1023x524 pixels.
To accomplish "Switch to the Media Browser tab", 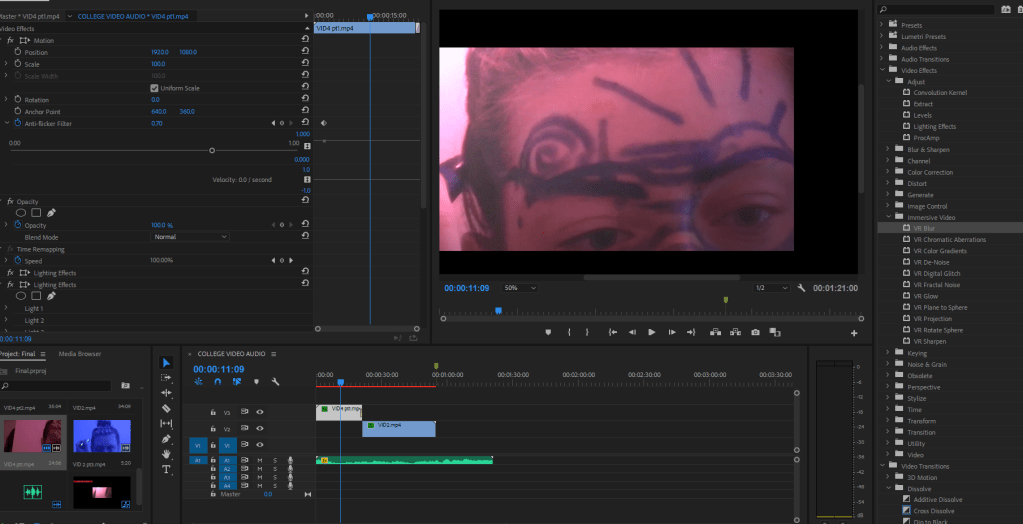I will [79, 354].
